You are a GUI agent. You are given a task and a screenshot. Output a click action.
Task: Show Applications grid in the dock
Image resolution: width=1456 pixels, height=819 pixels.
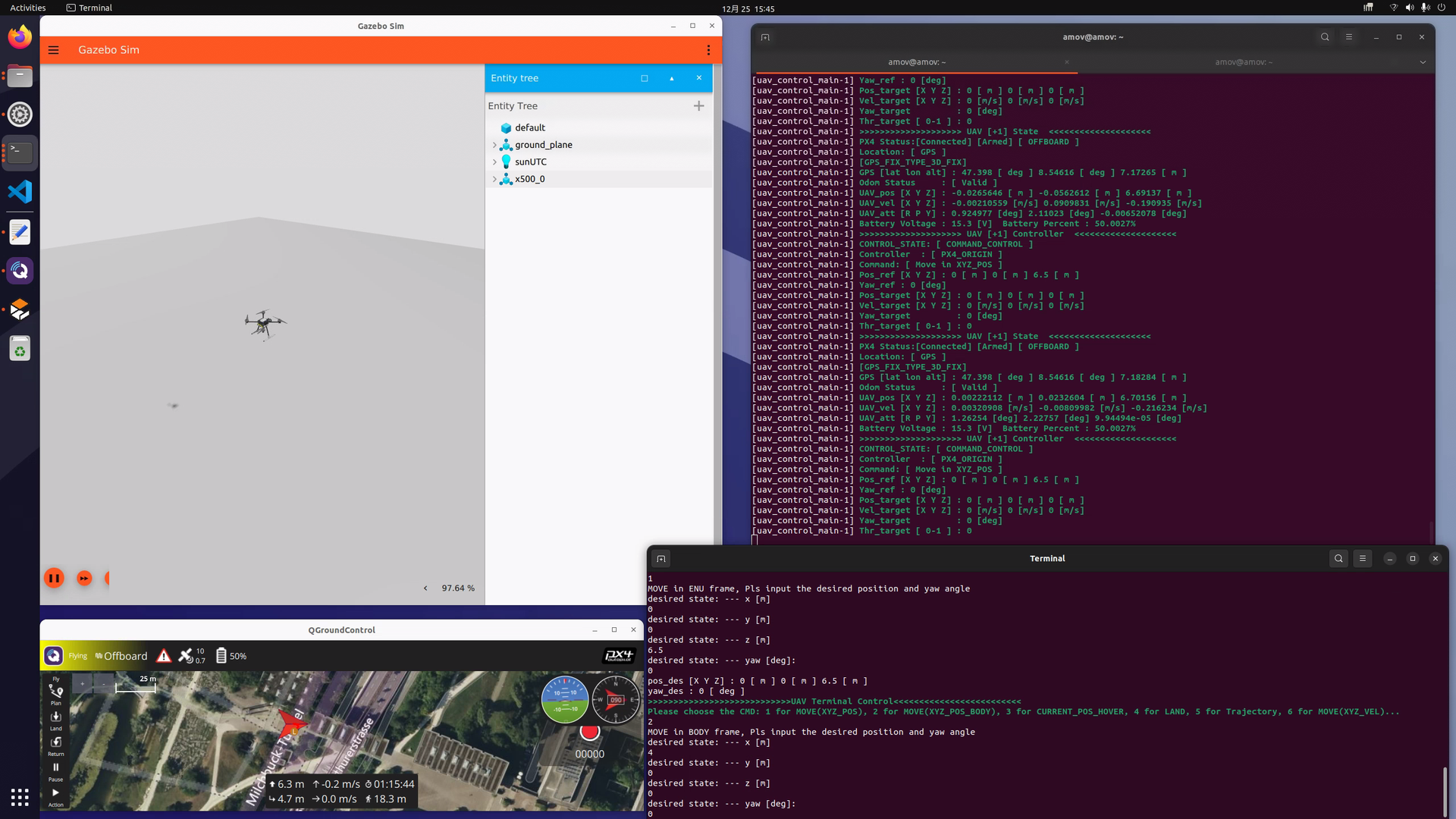pos(20,797)
